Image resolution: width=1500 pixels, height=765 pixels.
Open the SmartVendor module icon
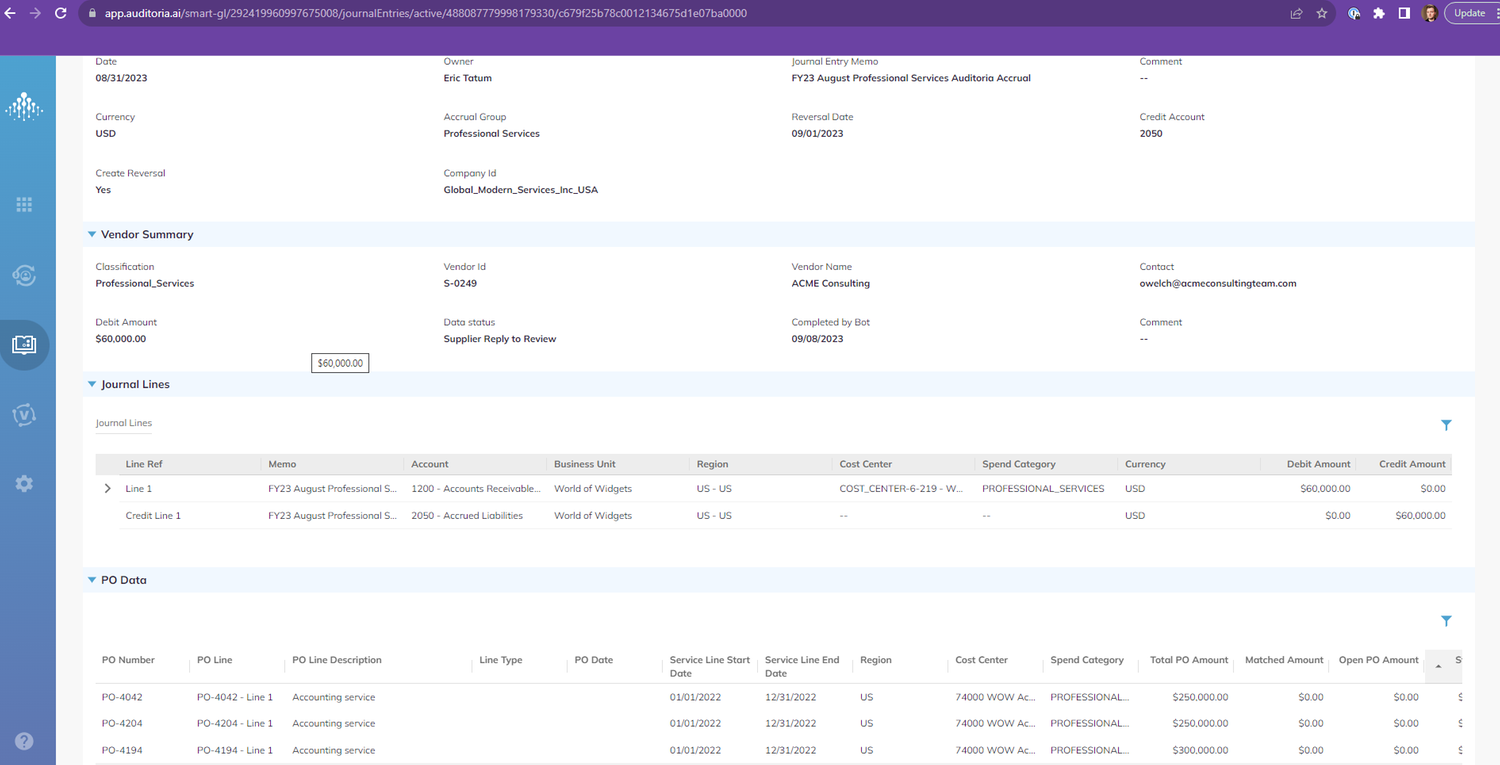coord(24,414)
